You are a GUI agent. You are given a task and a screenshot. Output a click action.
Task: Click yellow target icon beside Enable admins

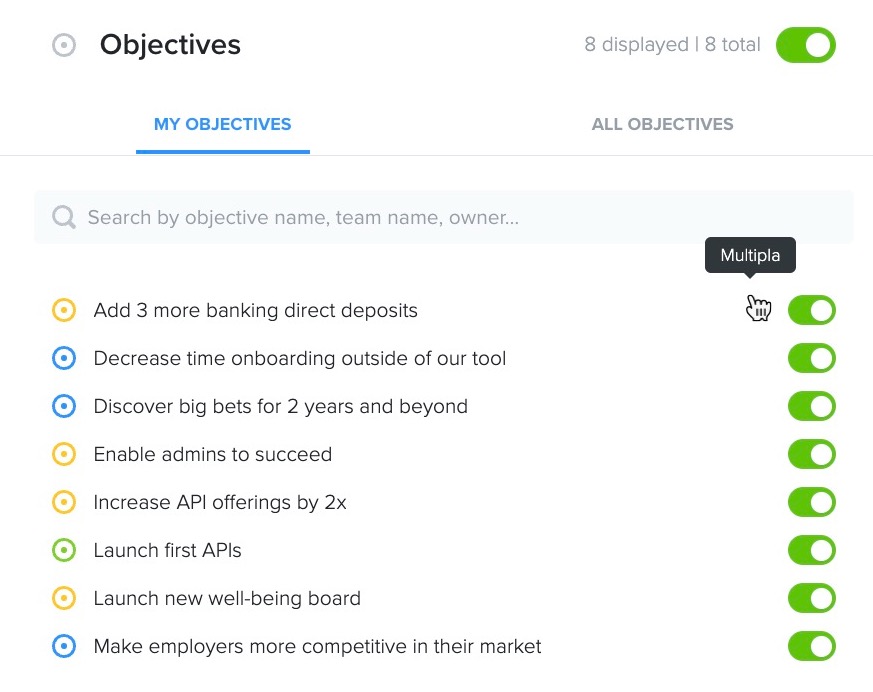point(64,454)
